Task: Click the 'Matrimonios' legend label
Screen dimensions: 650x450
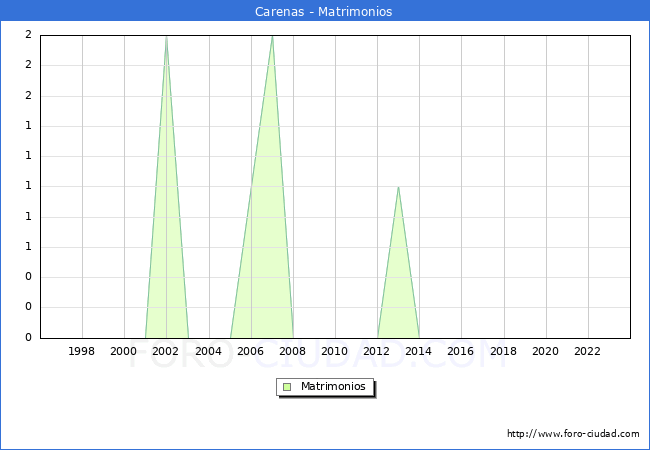Action: 333,386
